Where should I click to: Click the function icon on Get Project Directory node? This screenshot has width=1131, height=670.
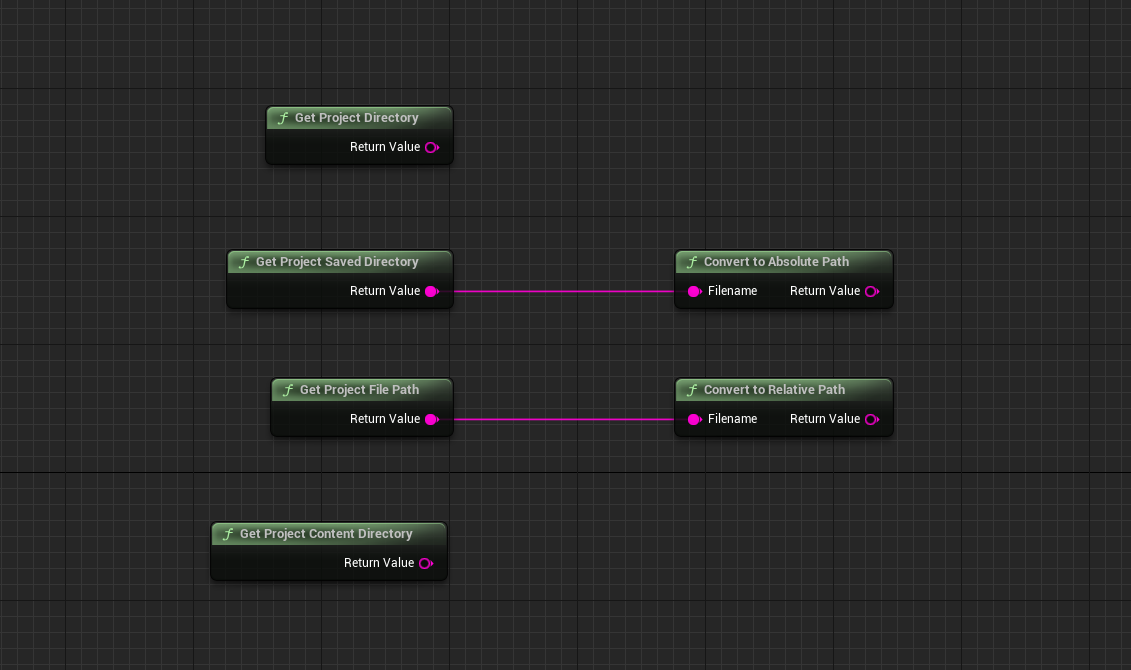283,118
